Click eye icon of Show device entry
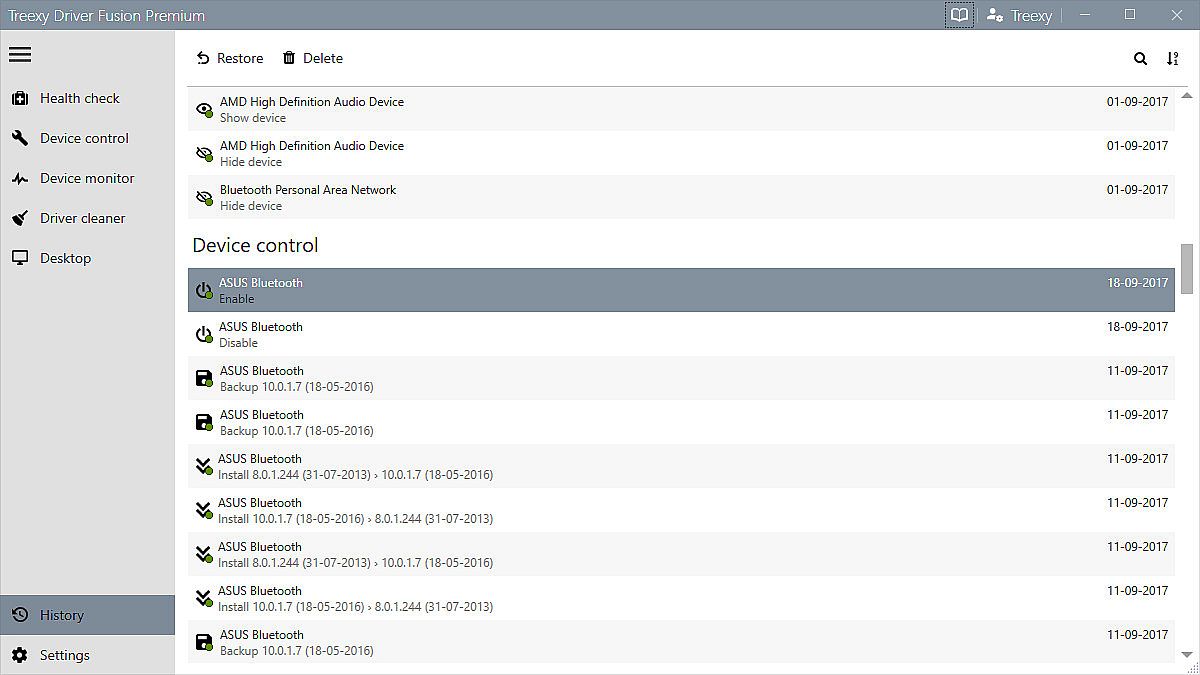Viewport: 1200px width, 675px height. pyautogui.click(x=204, y=110)
